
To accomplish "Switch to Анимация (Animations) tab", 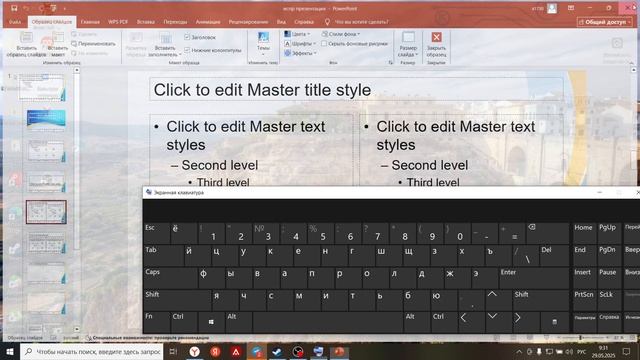I will point(208,22).
